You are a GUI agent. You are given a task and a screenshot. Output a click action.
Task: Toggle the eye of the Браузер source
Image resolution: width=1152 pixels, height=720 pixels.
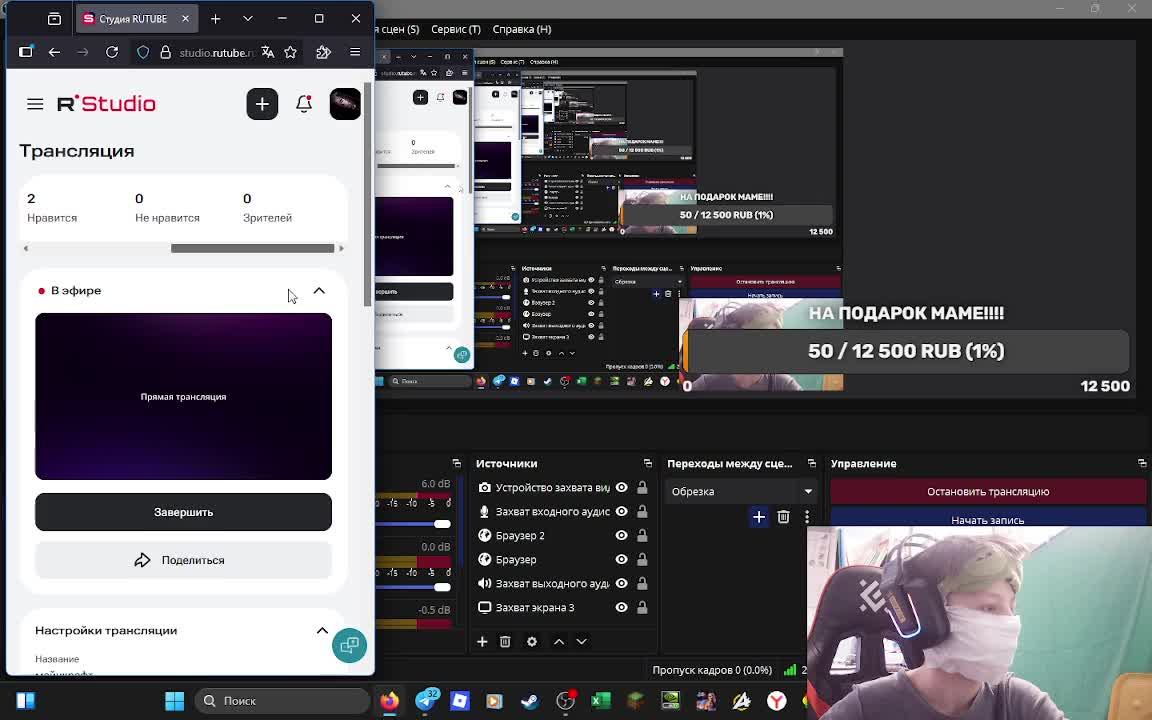coord(622,559)
